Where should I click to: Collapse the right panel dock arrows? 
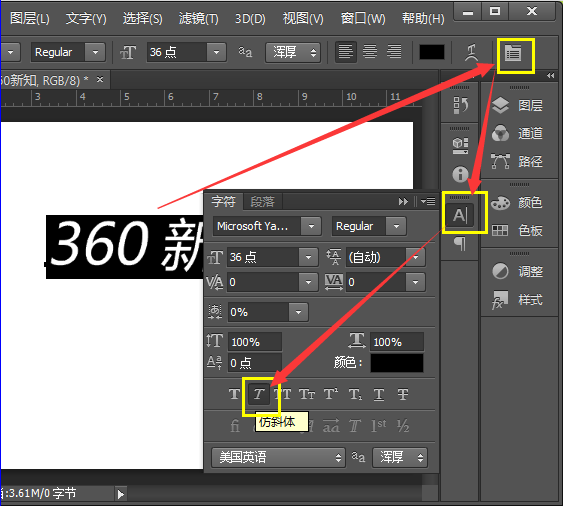coord(550,75)
